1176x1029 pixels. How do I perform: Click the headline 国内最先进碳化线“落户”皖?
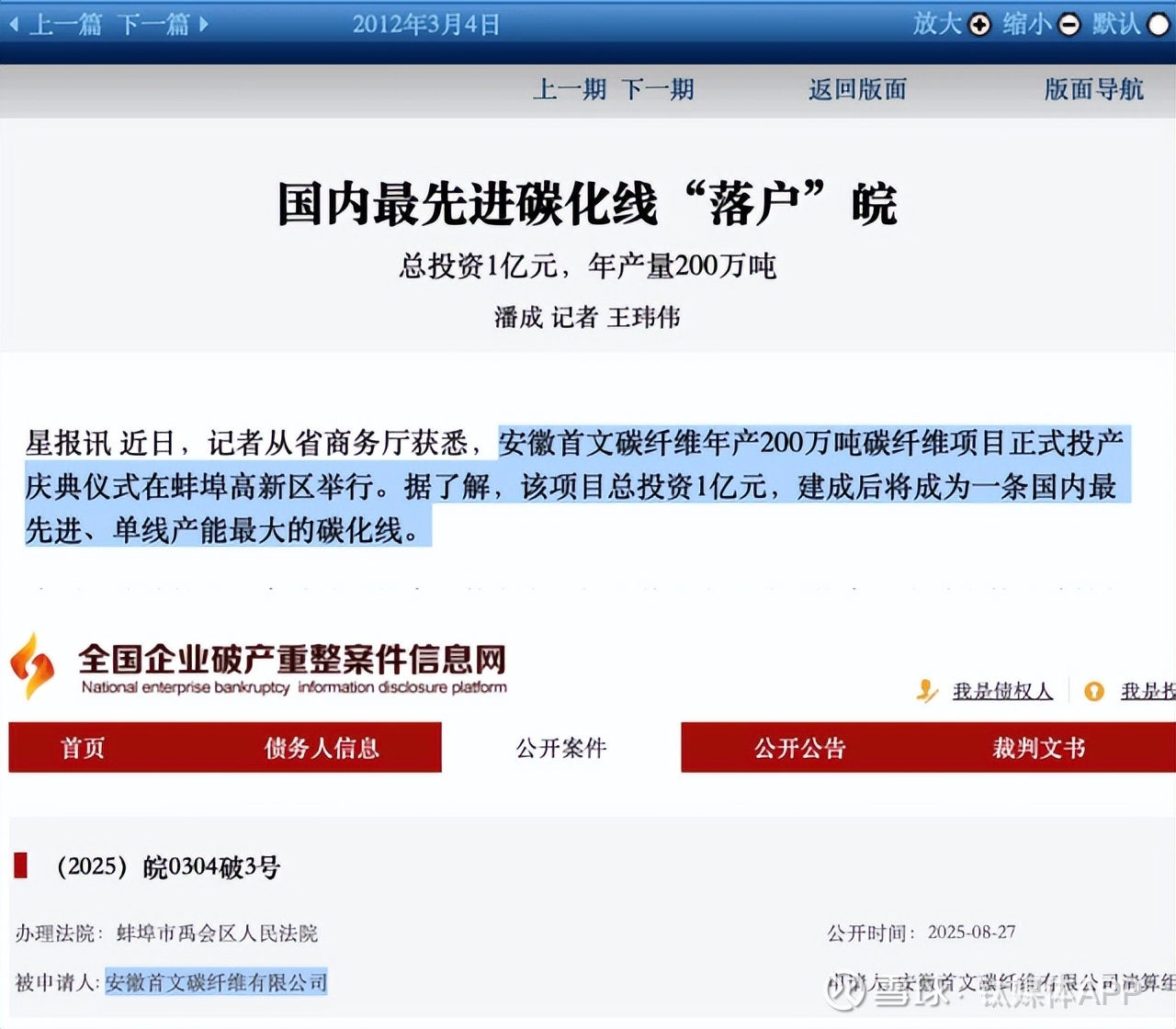(x=587, y=203)
